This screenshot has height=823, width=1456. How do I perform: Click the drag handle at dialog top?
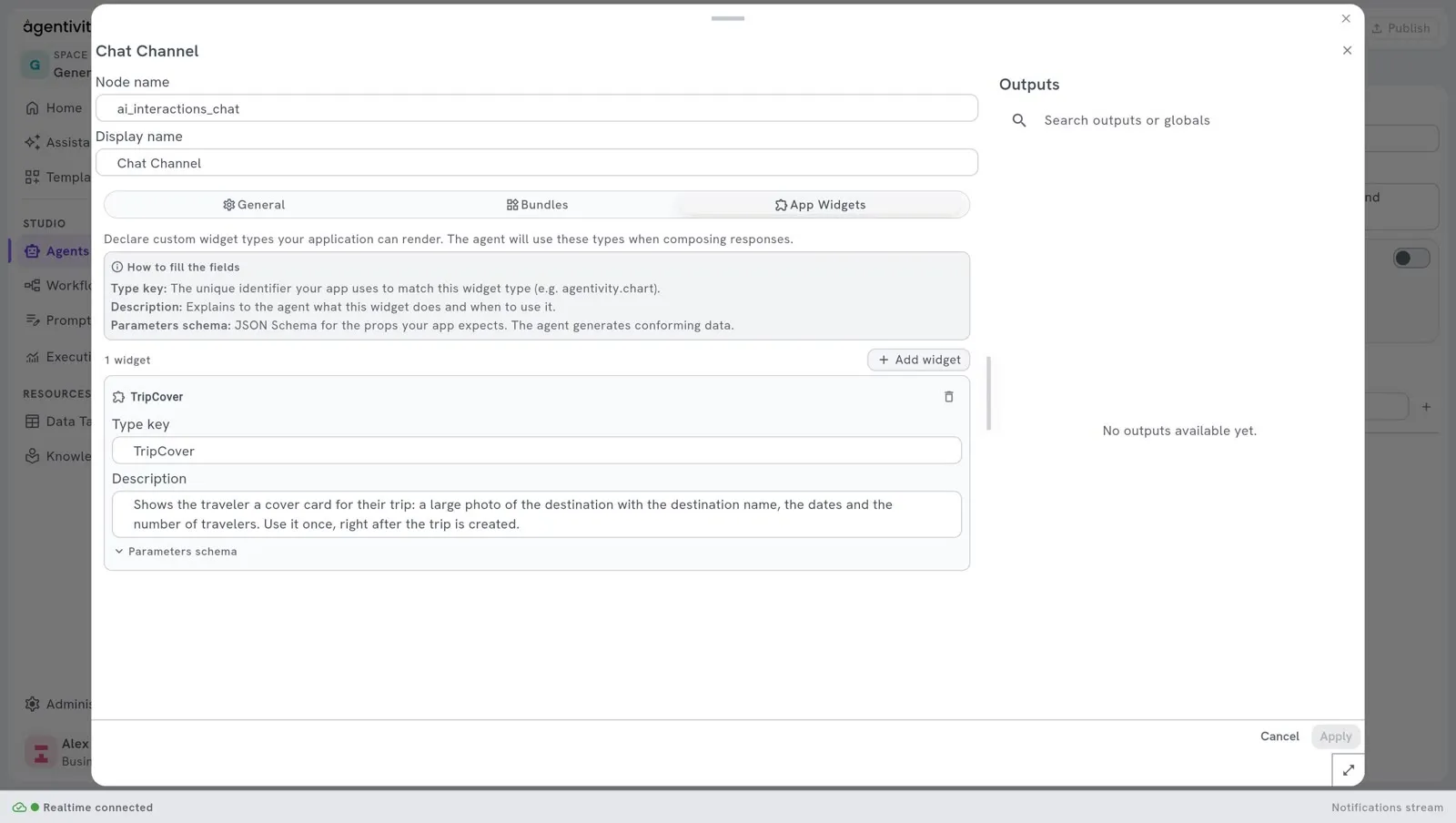(728, 18)
